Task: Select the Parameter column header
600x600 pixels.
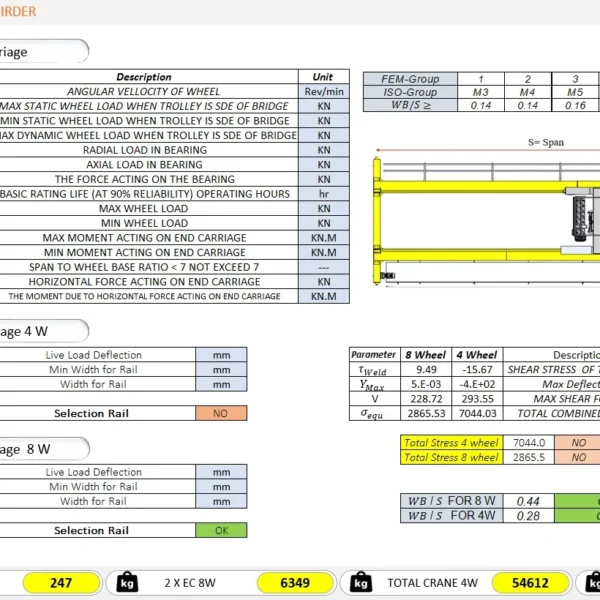Action: click(375, 355)
